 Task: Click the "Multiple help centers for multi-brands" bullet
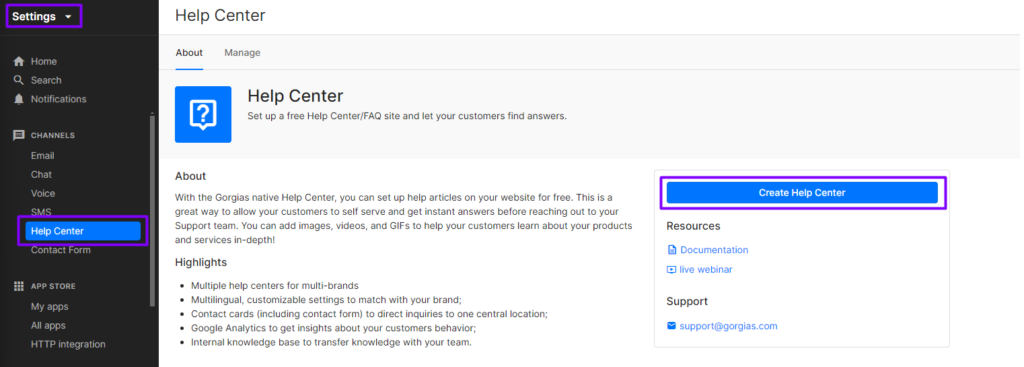pyautogui.click(x=275, y=286)
